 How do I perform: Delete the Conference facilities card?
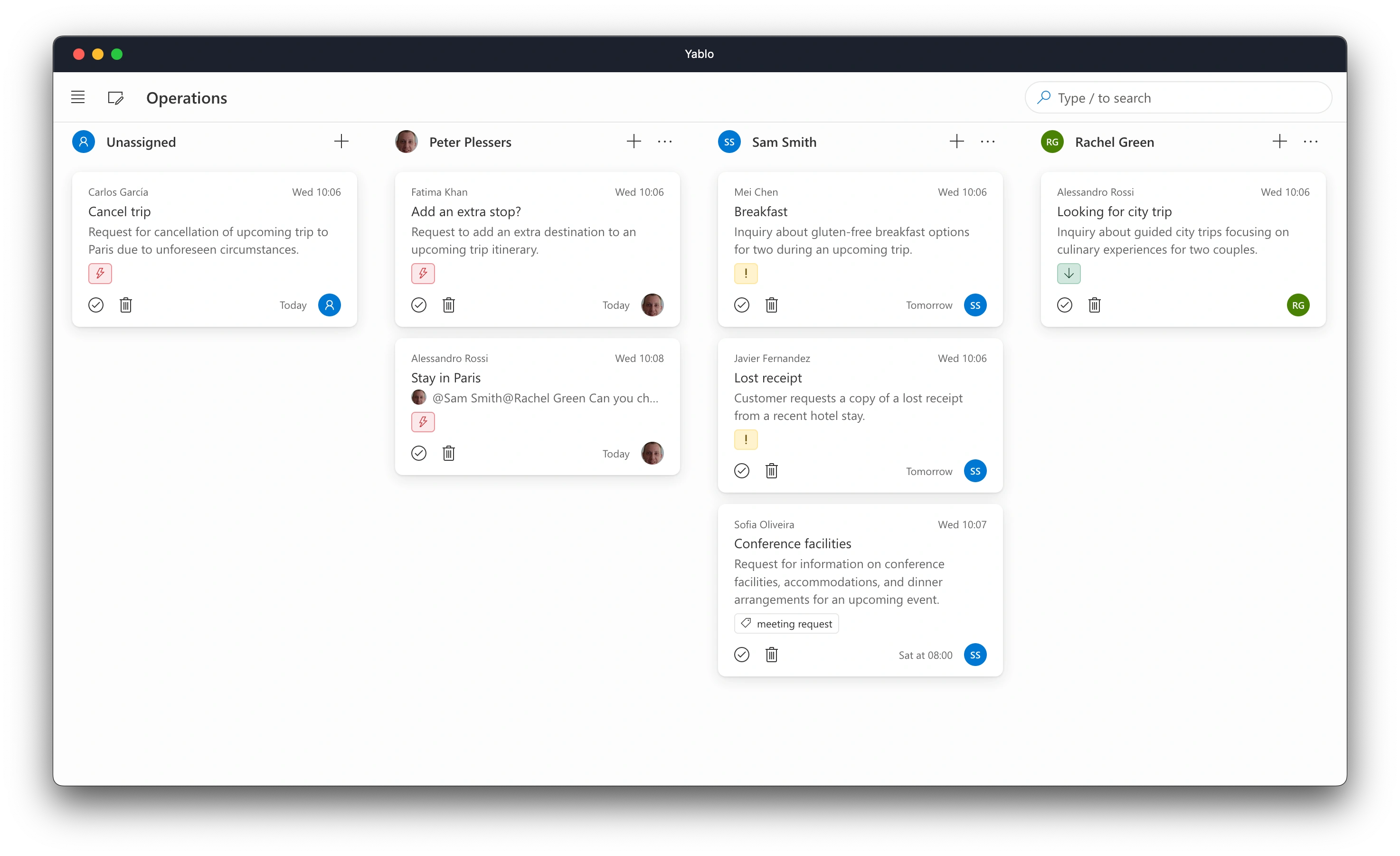pyautogui.click(x=772, y=655)
